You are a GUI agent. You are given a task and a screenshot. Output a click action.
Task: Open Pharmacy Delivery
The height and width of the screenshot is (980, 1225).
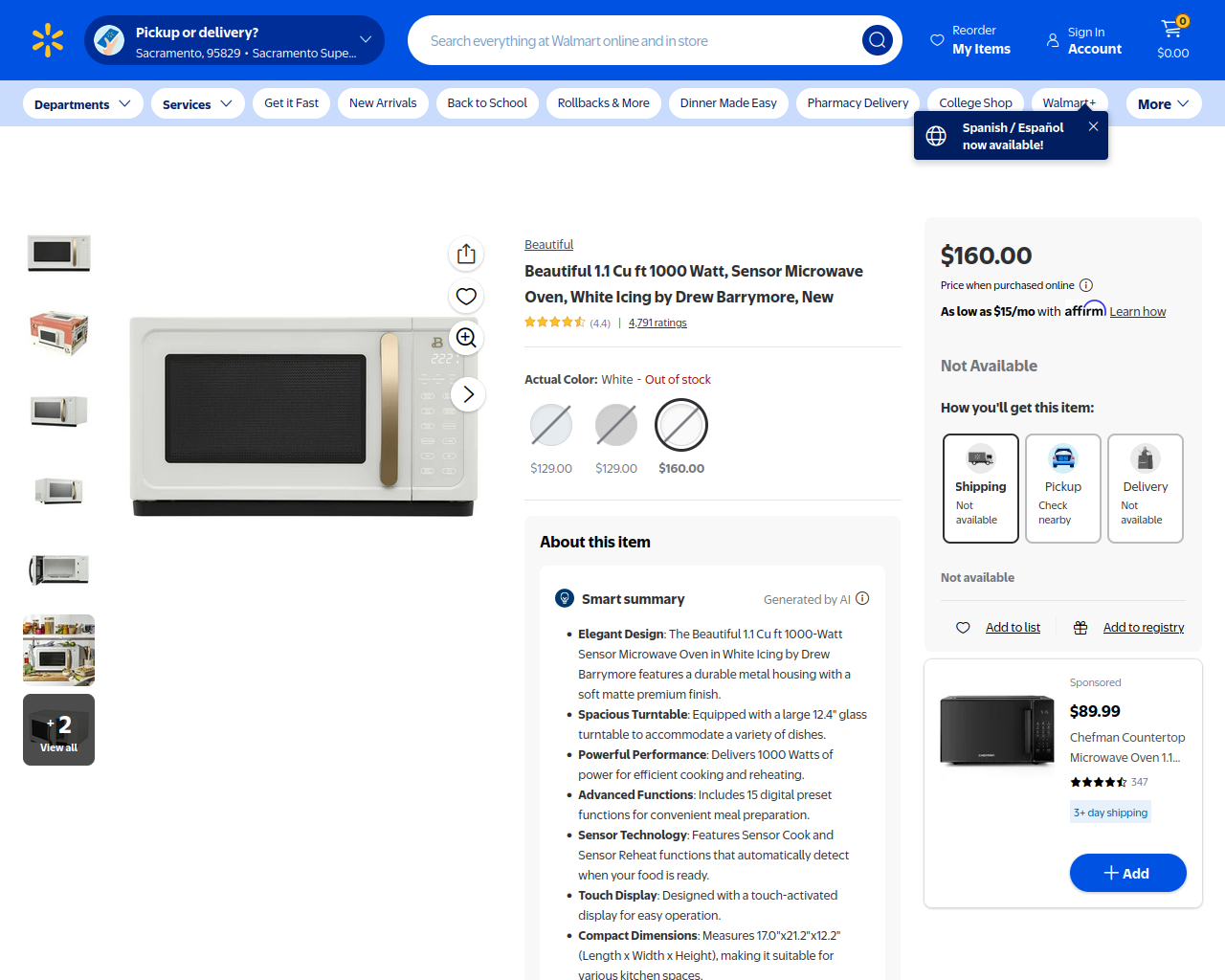point(858,103)
